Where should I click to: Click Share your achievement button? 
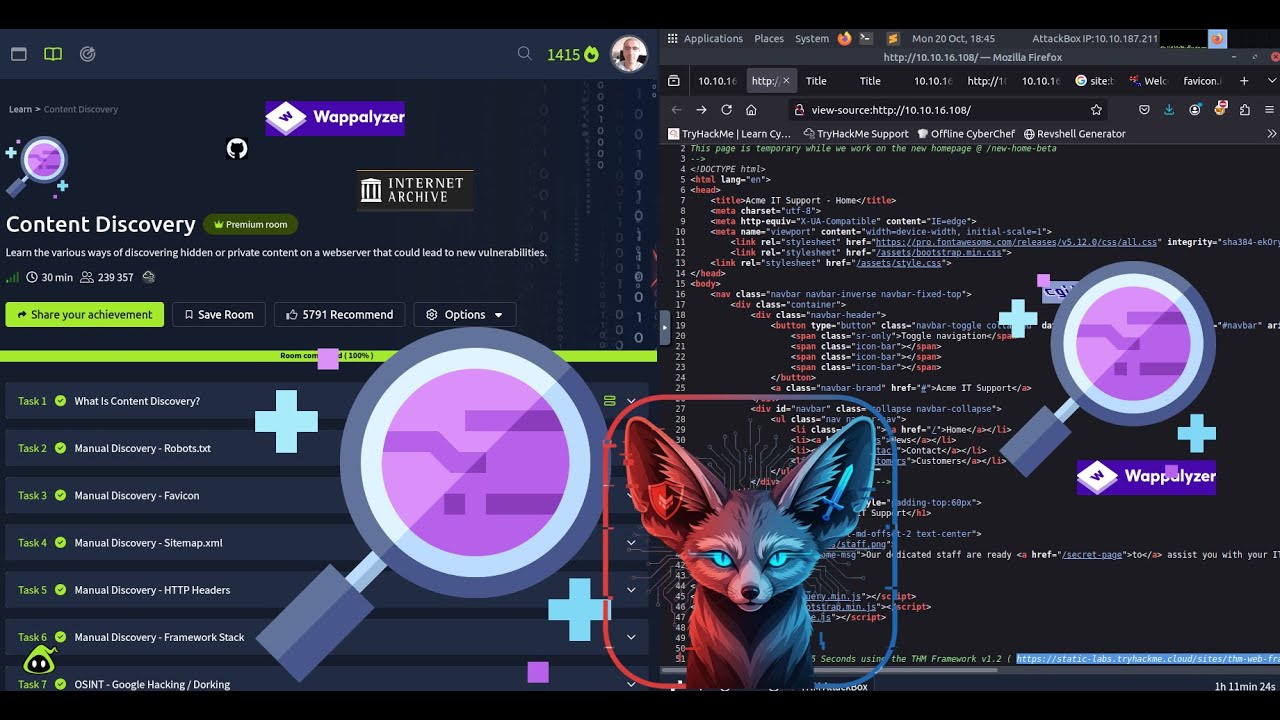coord(84,314)
